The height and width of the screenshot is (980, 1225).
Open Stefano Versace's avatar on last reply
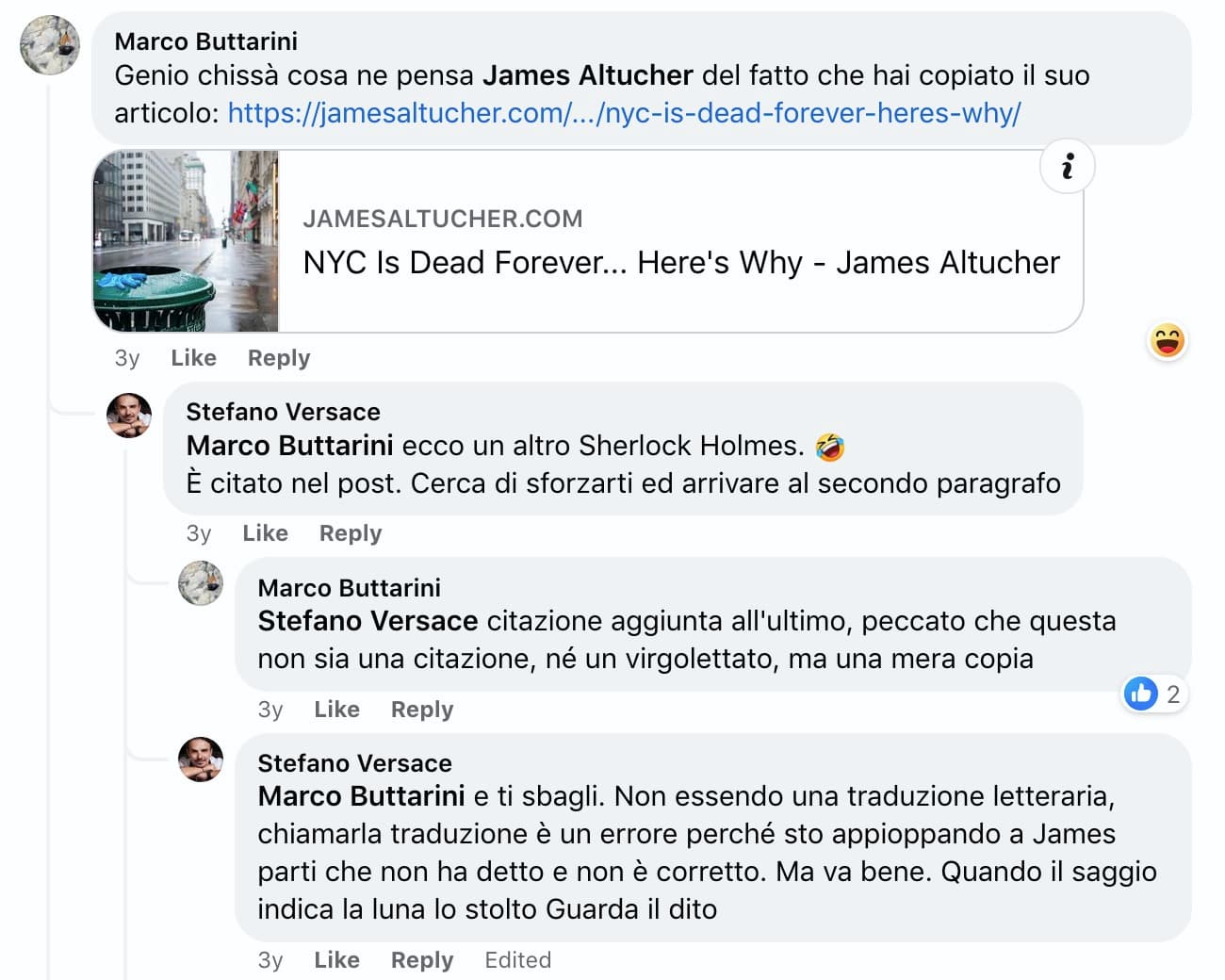[x=201, y=759]
